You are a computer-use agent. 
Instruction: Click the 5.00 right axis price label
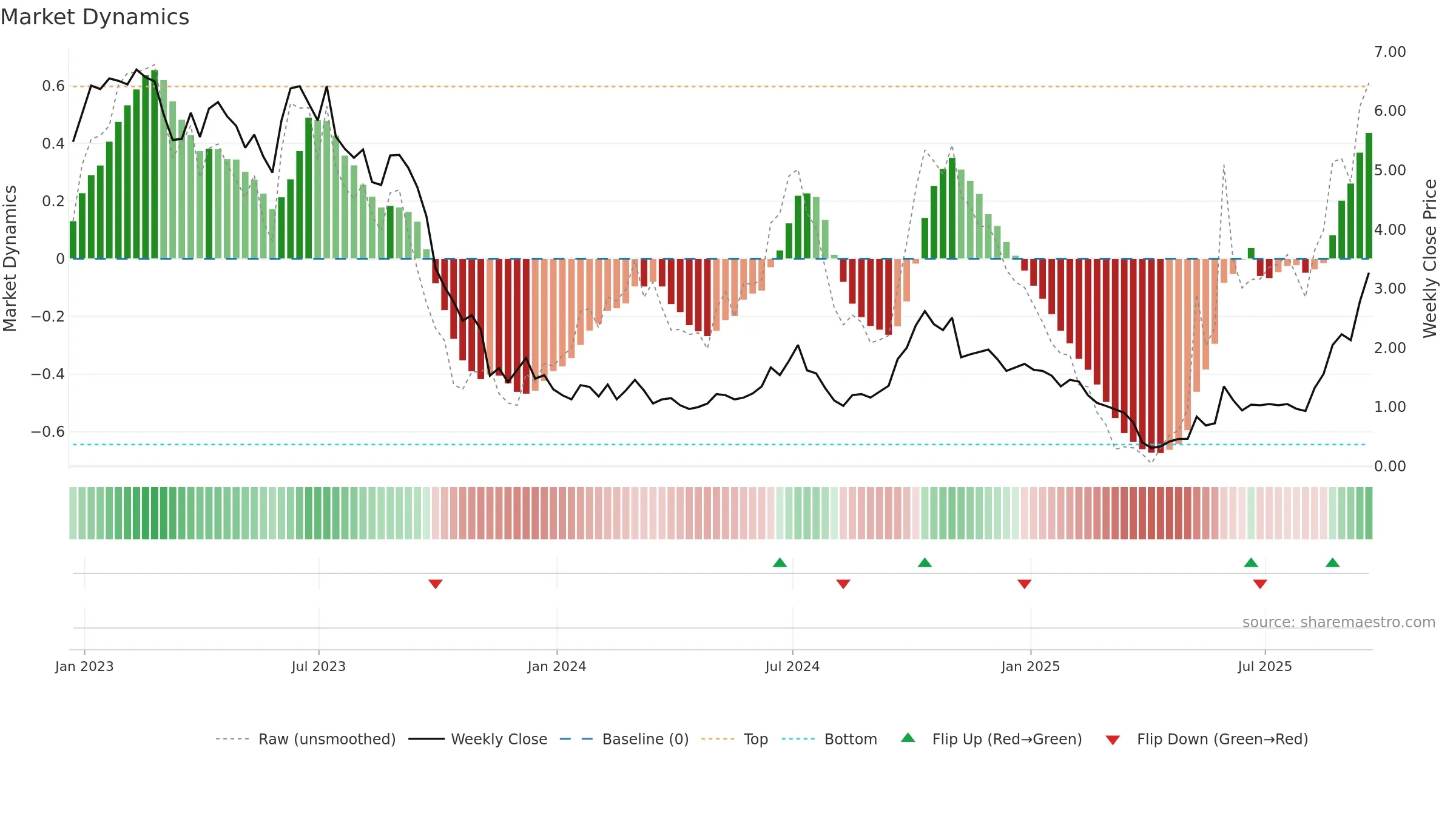(x=1390, y=170)
